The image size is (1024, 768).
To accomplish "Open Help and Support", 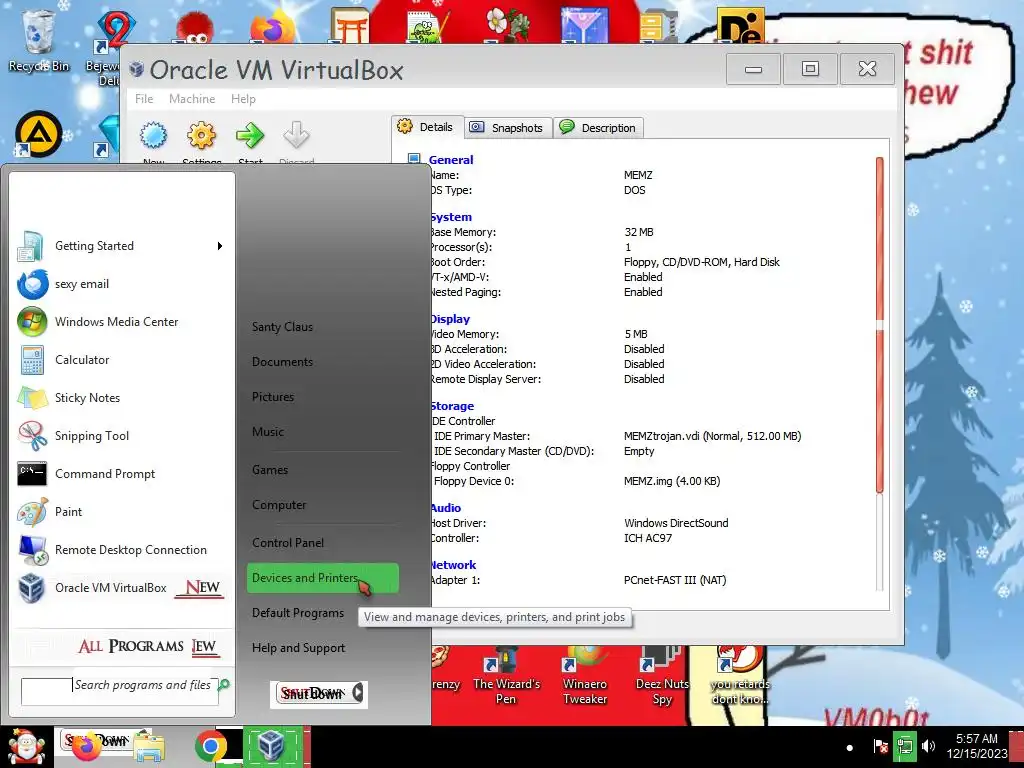I will [x=298, y=648].
